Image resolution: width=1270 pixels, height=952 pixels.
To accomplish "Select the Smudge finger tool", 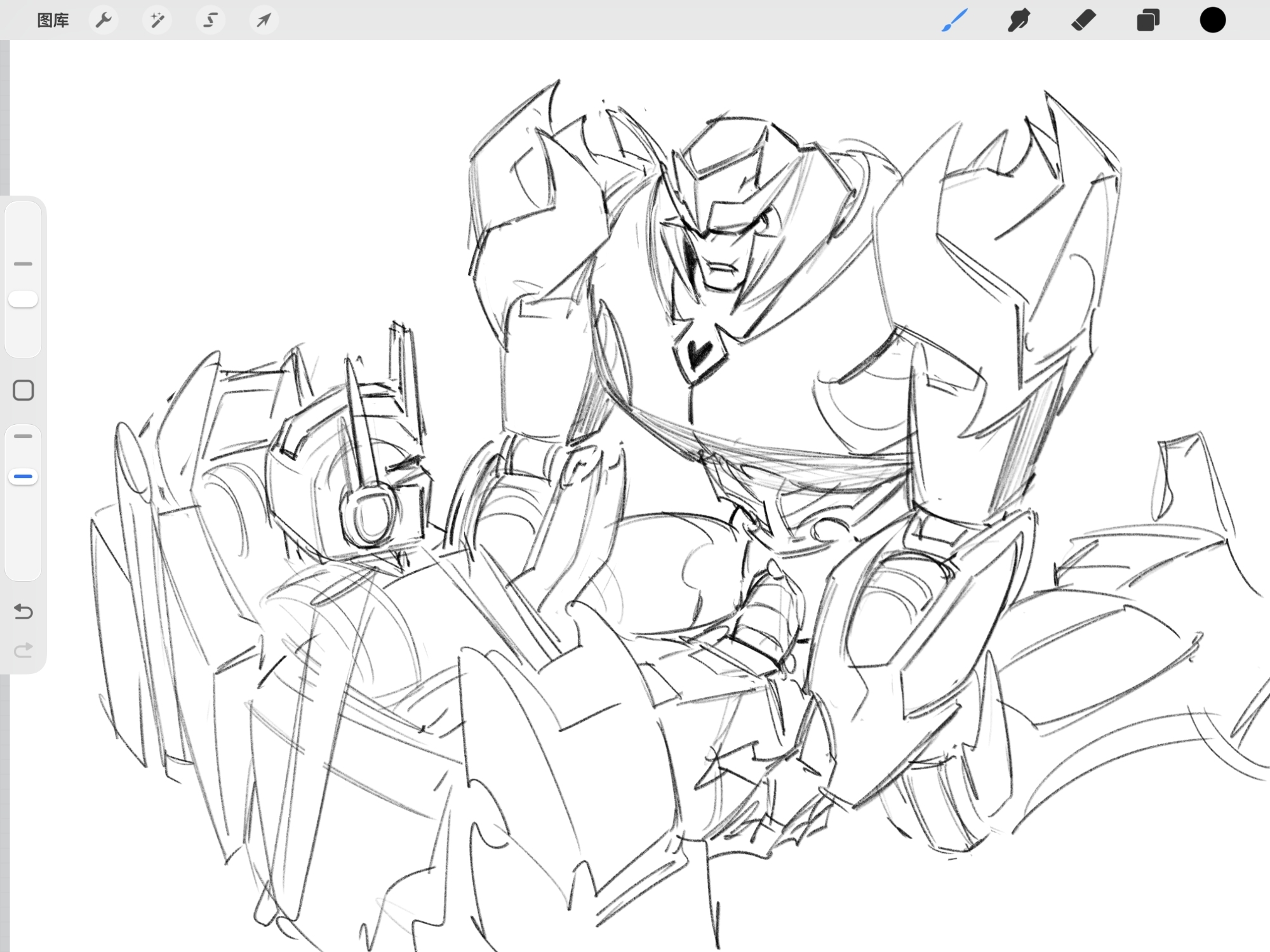I will tap(1019, 20).
